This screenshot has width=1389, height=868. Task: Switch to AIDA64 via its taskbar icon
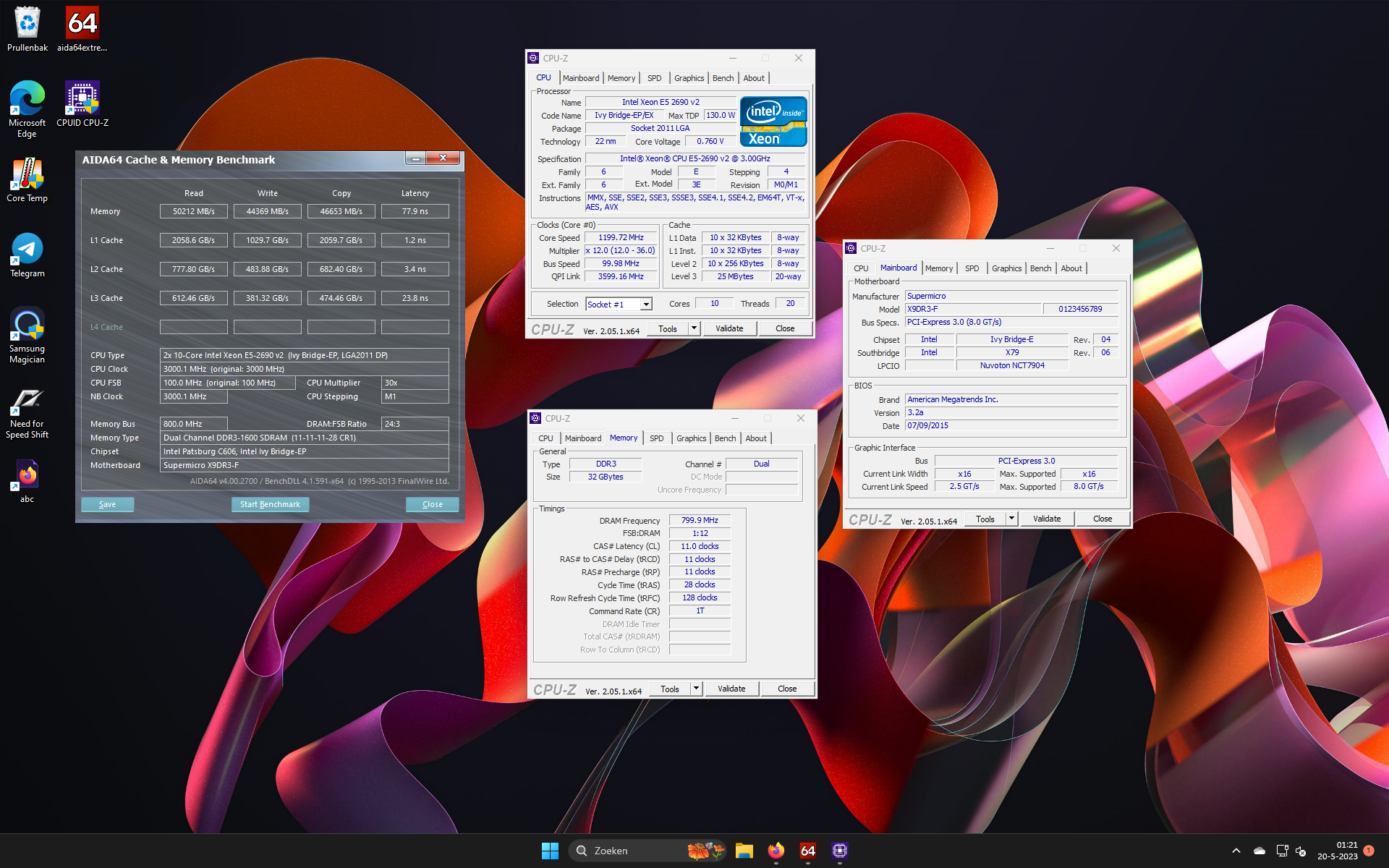click(808, 851)
